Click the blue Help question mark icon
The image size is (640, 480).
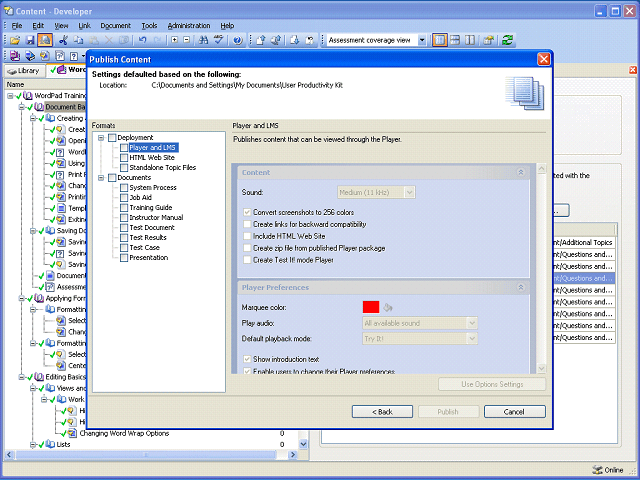pos(238,40)
